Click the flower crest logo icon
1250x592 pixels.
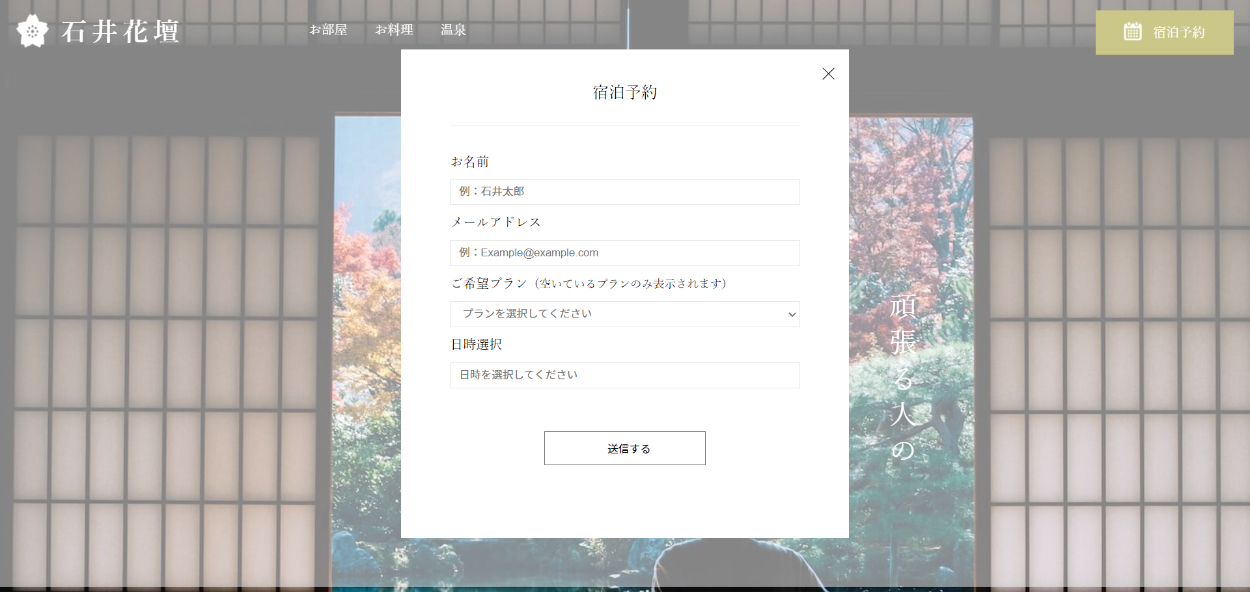coord(33,31)
